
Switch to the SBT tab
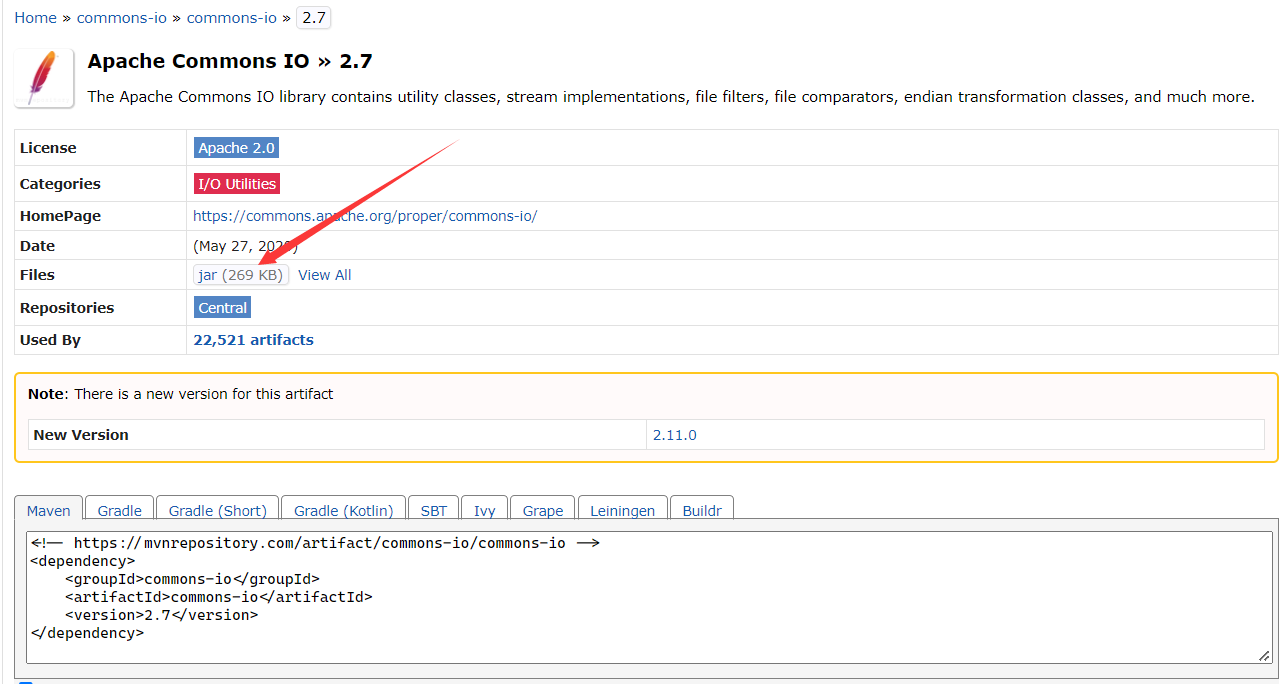click(434, 510)
